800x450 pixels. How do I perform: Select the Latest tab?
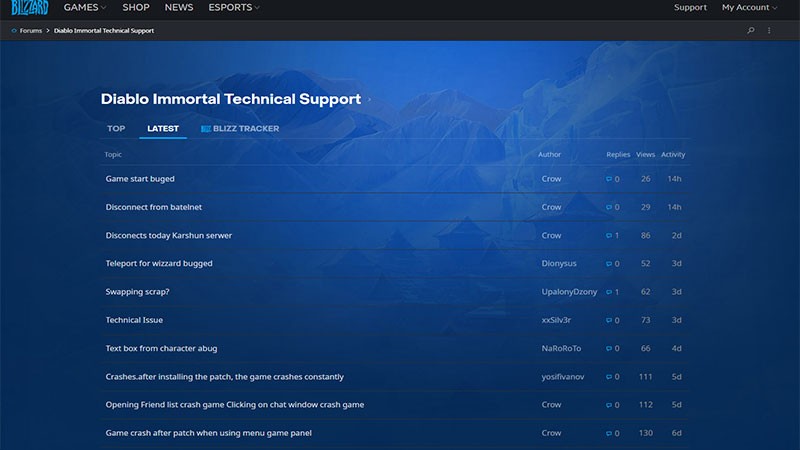[x=163, y=129]
